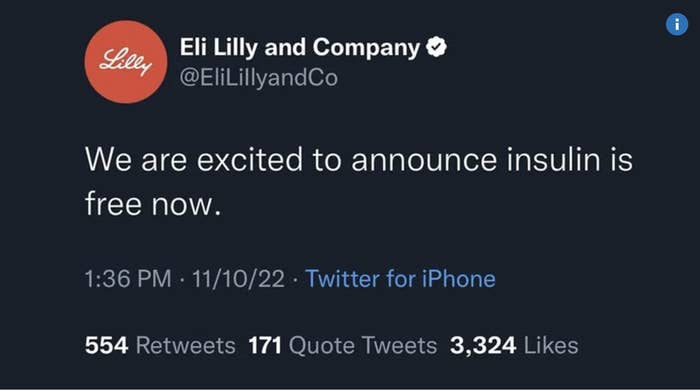This screenshot has width=700, height=391.
Task: Click the 554 retweet count number
Action: tap(106, 345)
